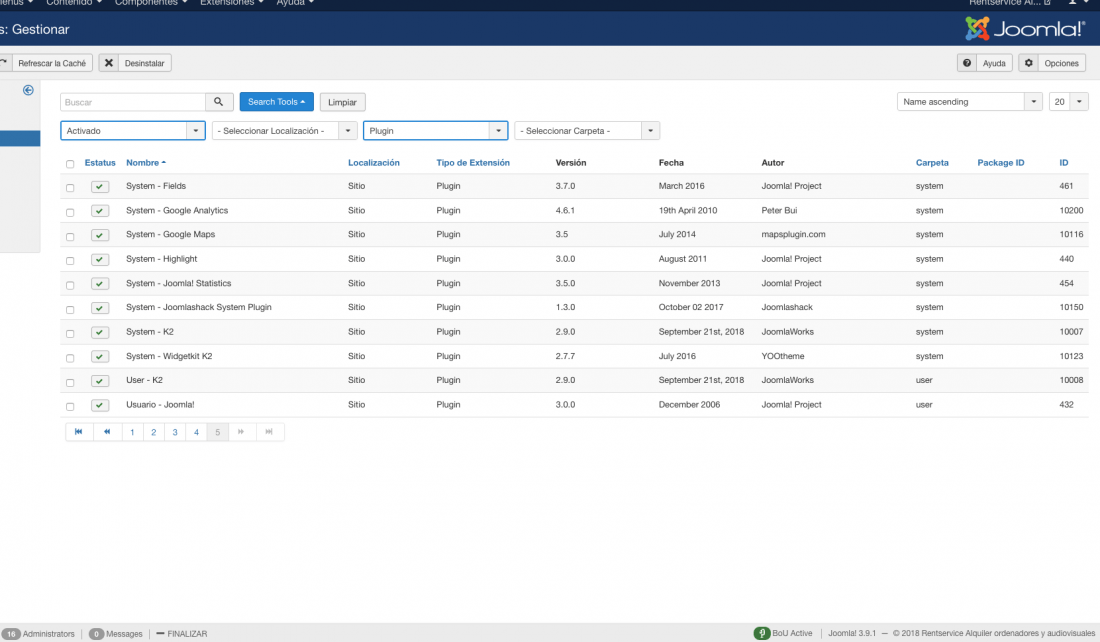
Task: Toggle the Search Tools button
Action: [x=276, y=102]
